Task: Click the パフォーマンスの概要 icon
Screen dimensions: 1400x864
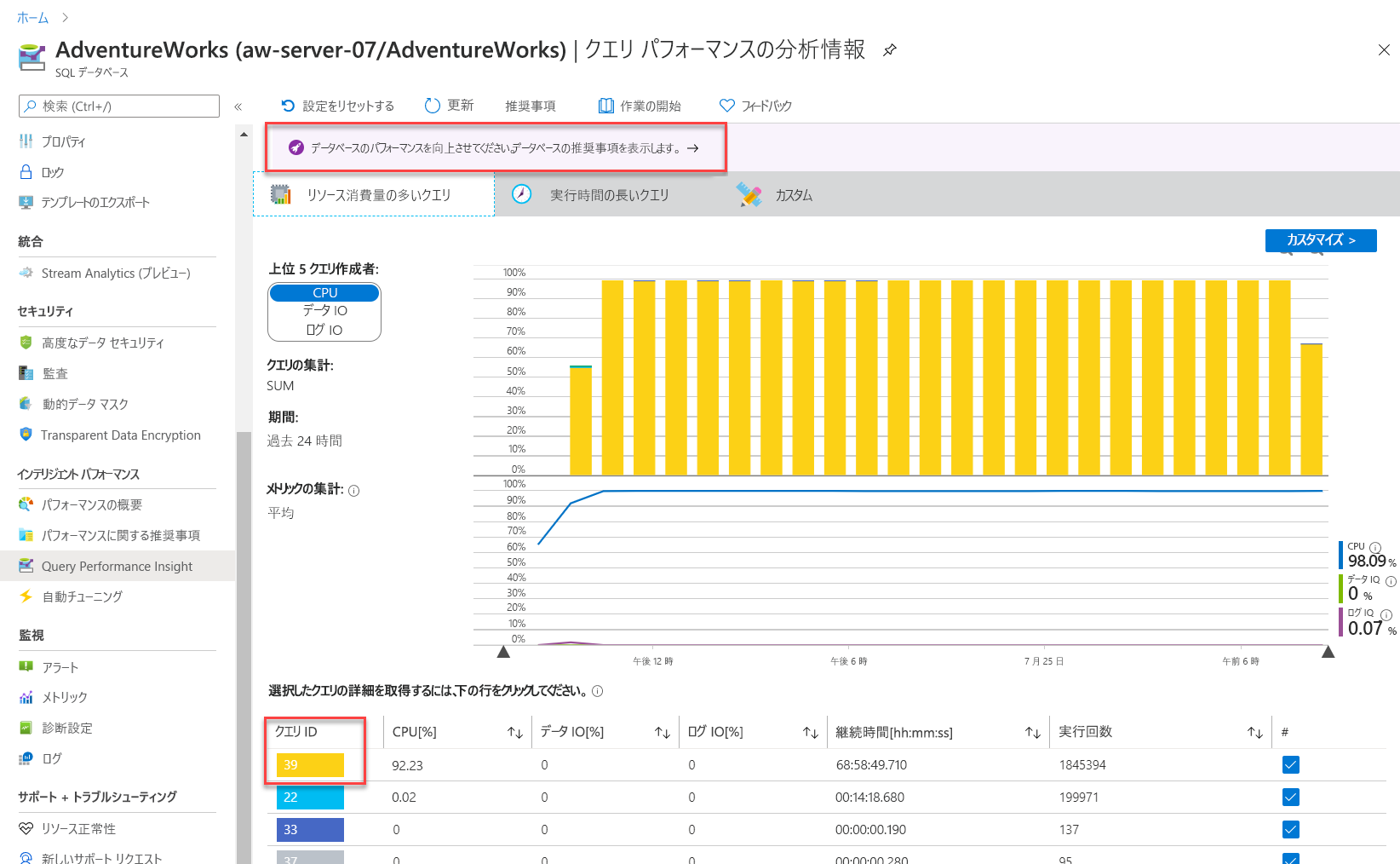Action: coord(26,504)
